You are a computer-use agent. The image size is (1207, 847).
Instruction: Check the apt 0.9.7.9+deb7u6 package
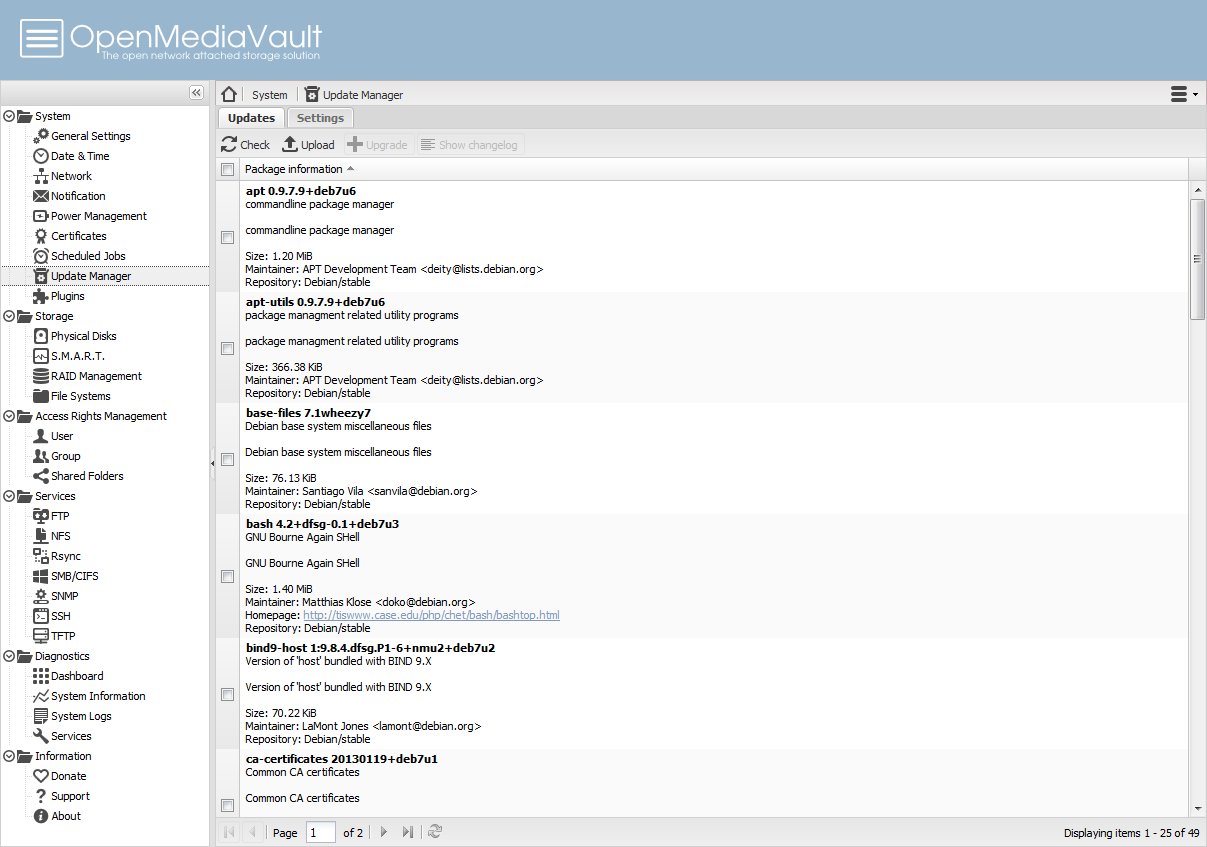pyautogui.click(x=228, y=237)
